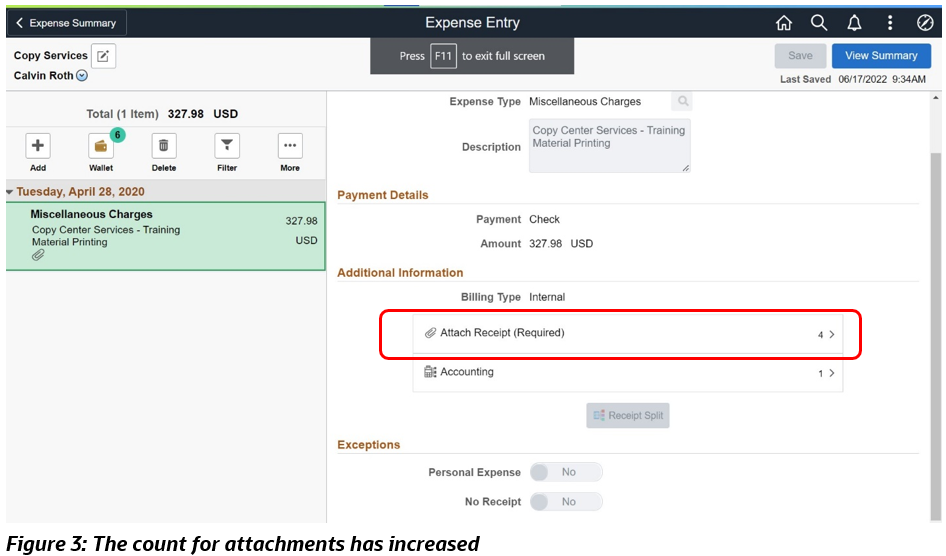Click the View Summary button
The height and width of the screenshot is (556, 946).
pos(881,56)
